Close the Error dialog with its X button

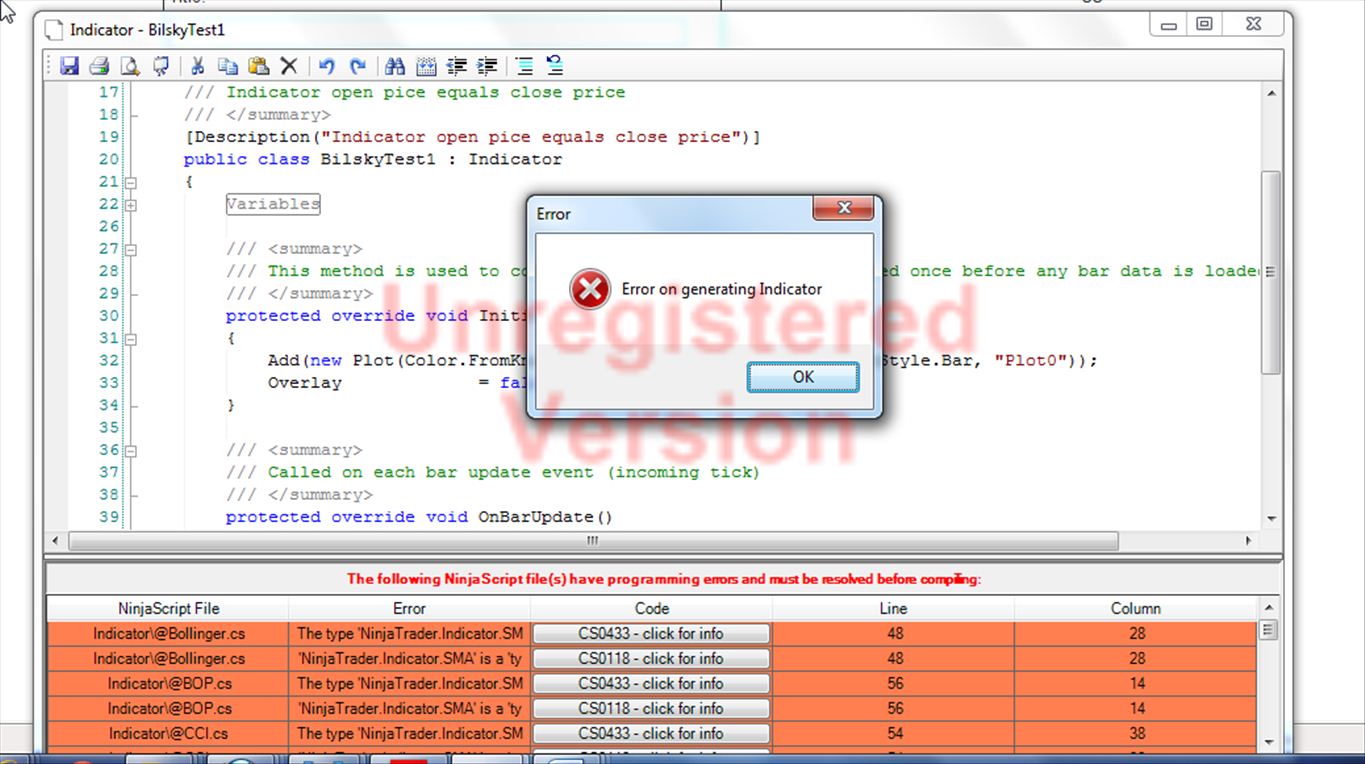point(844,209)
